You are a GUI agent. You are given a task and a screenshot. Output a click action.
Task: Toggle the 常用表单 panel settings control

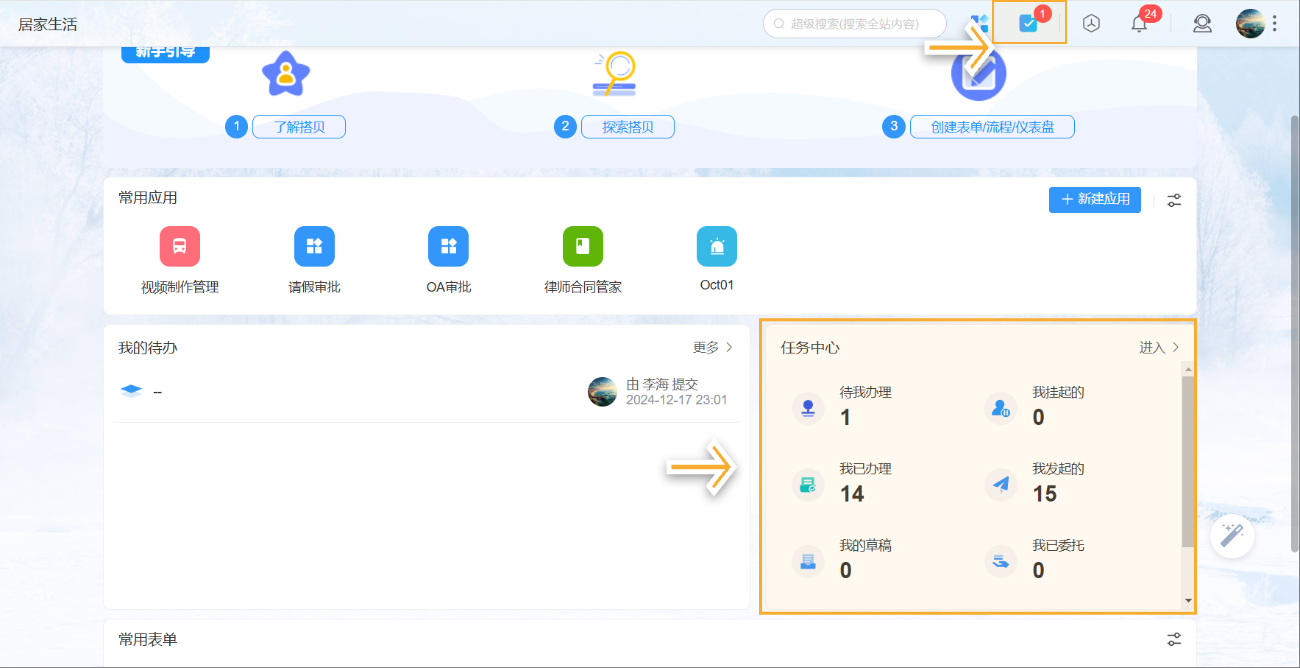1174,639
